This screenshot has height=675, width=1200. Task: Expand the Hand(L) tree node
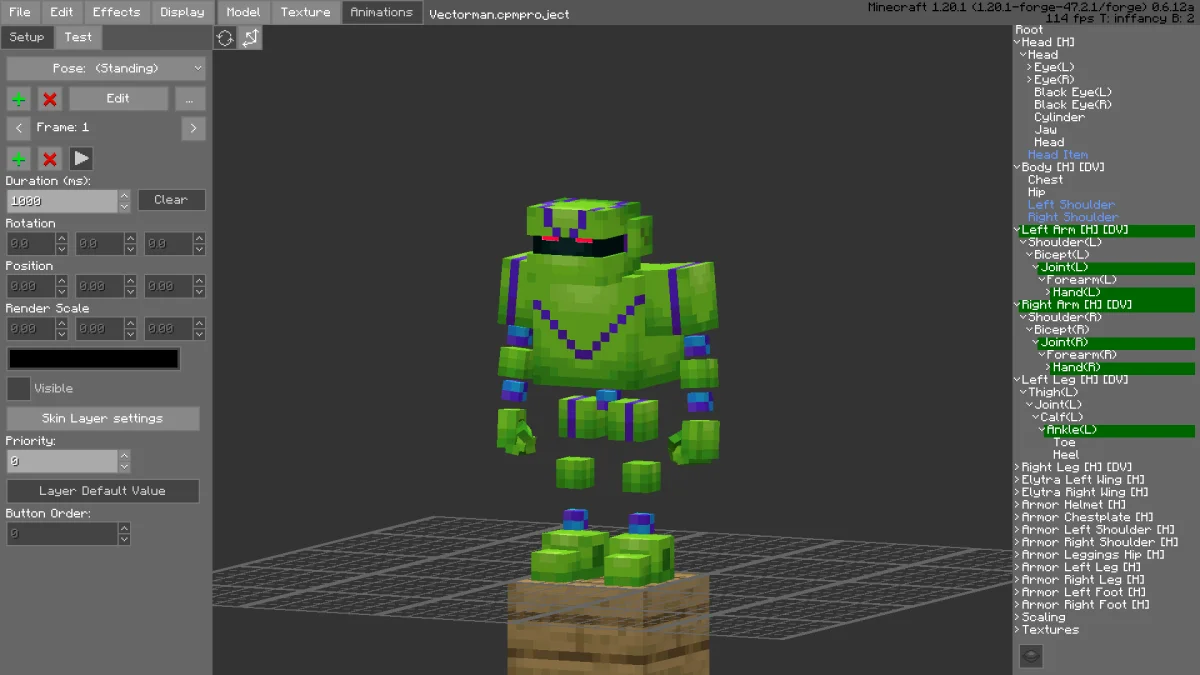point(1048,292)
